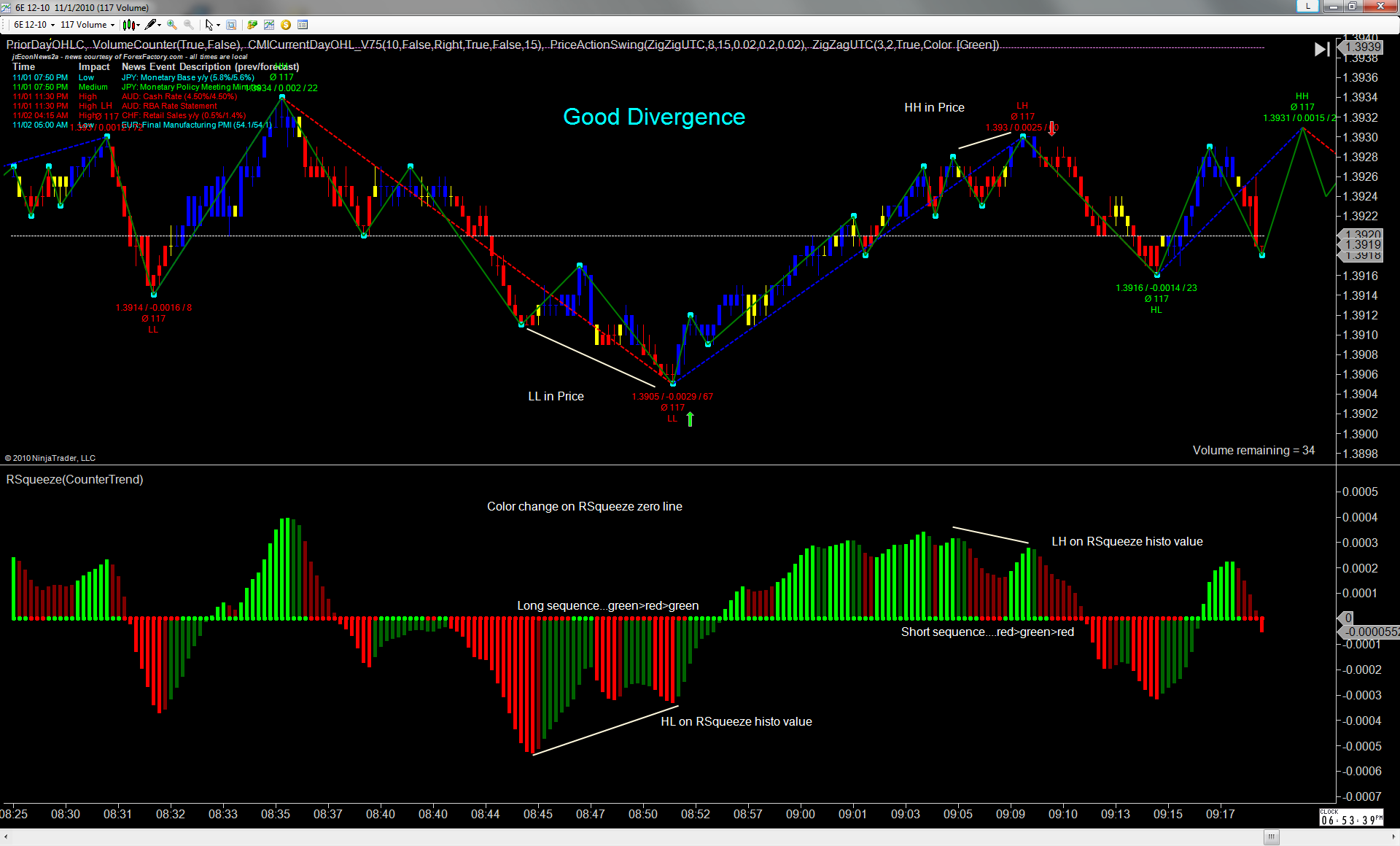Click the AUD RBA Rate Statement news row
The height and width of the screenshot is (846, 1400).
coord(114,106)
